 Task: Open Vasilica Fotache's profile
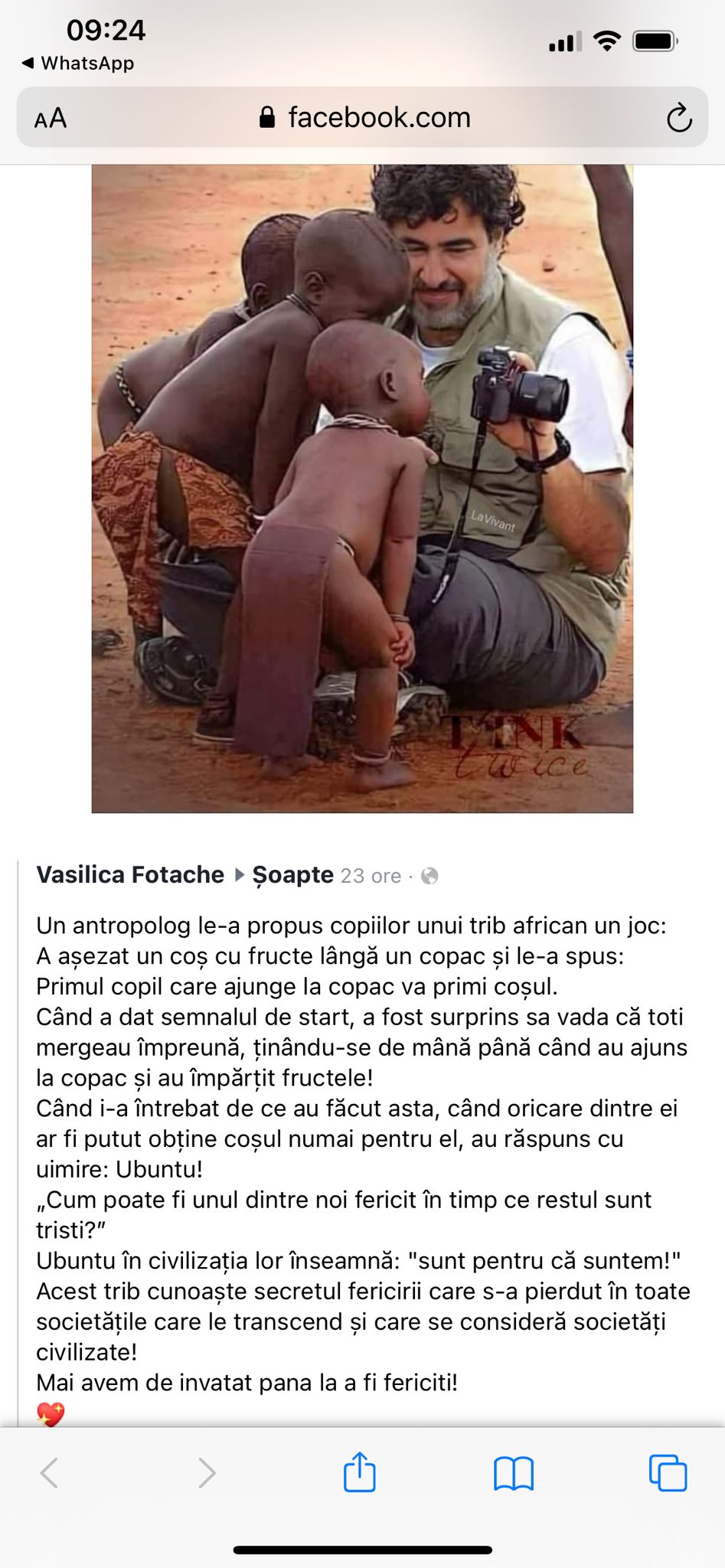pyautogui.click(x=130, y=874)
